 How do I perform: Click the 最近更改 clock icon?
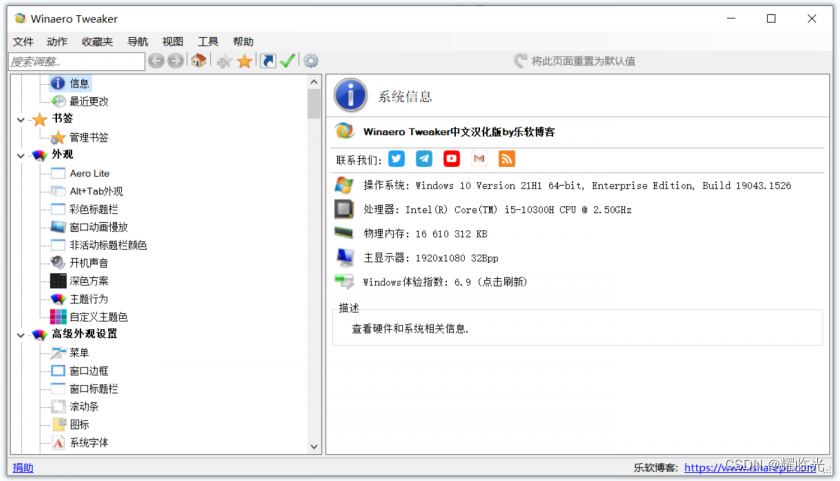click(58, 101)
